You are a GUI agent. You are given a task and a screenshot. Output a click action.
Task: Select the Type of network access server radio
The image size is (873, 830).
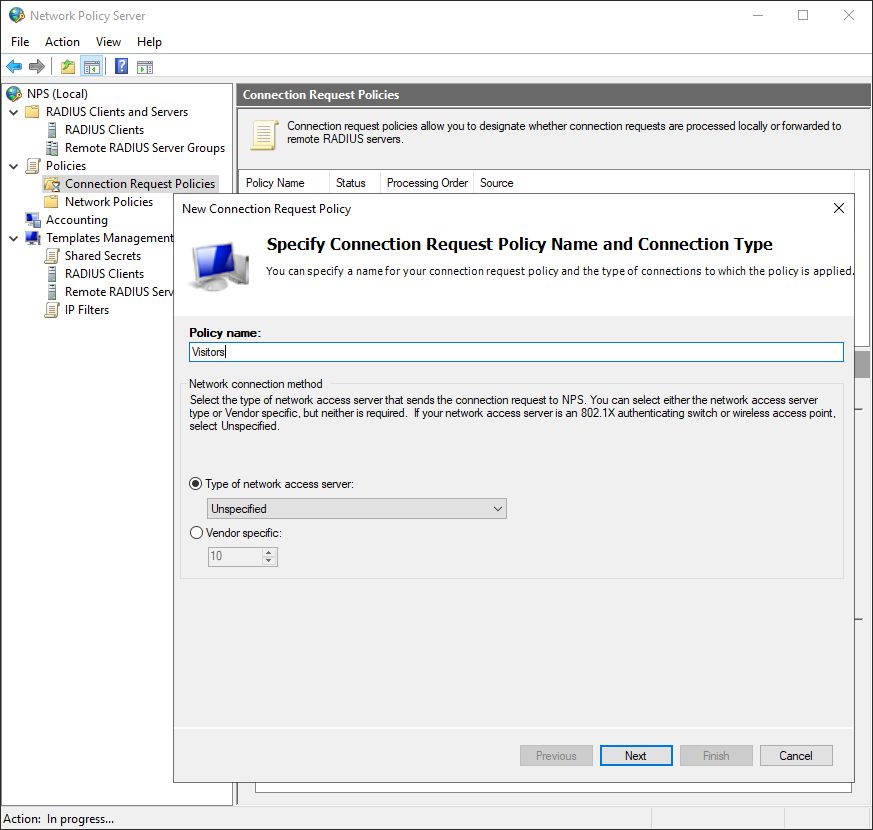(195, 484)
